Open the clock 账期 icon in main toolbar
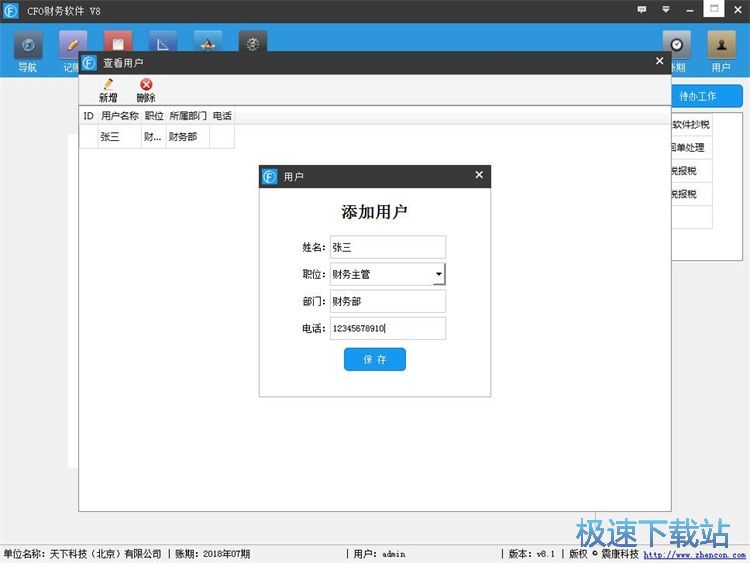Screen dimensions: 750x563 point(676,45)
